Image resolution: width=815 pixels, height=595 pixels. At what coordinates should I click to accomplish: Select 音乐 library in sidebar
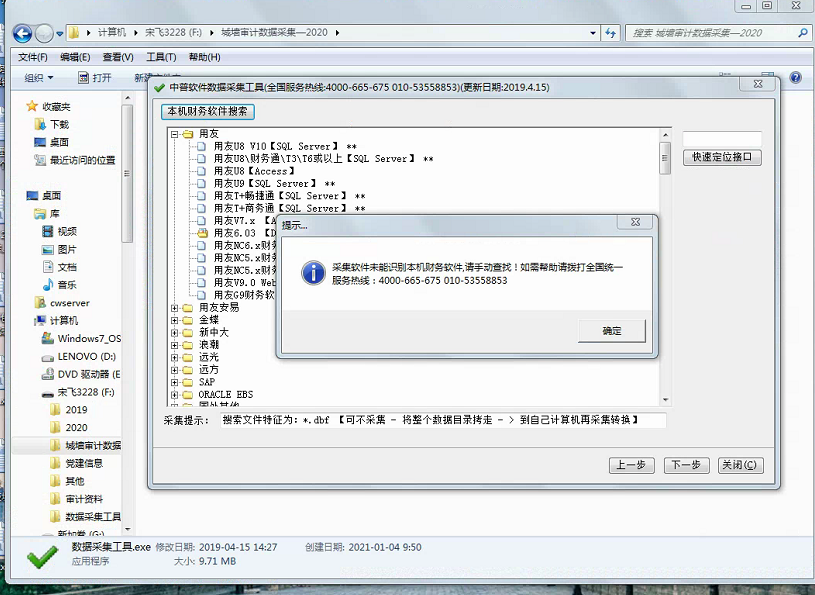click(x=59, y=285)
